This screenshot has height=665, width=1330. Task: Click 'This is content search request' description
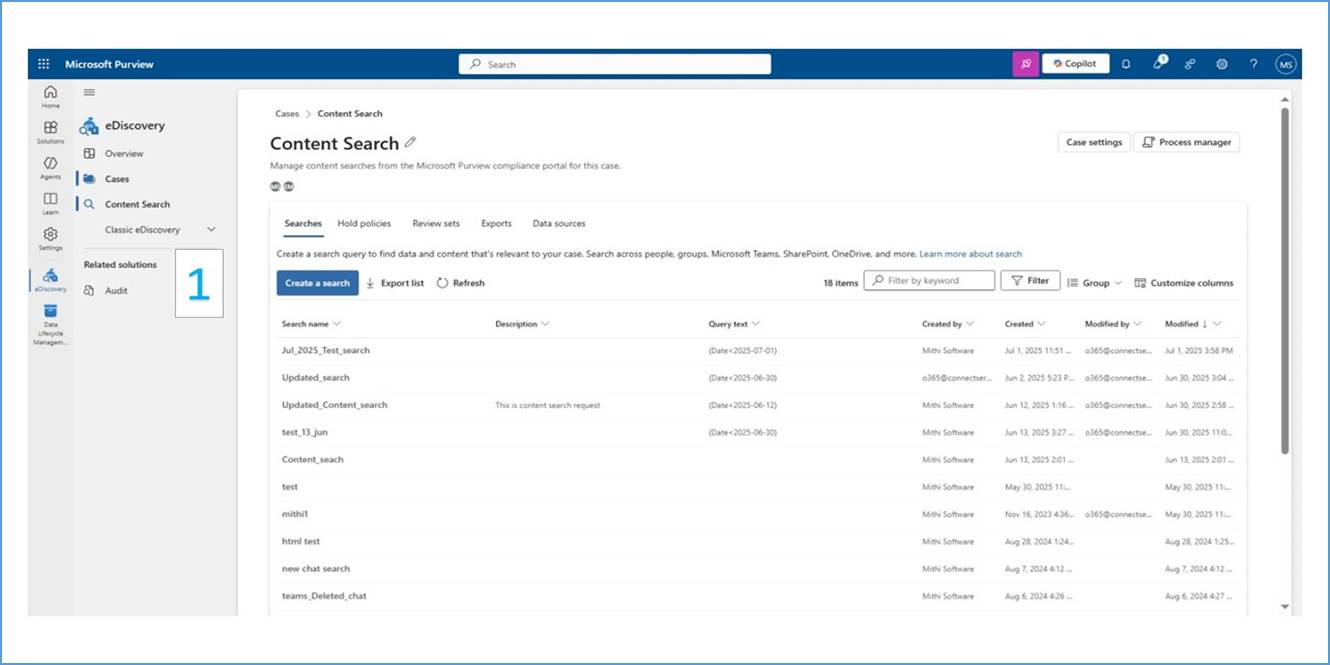(x=547, y=405)
